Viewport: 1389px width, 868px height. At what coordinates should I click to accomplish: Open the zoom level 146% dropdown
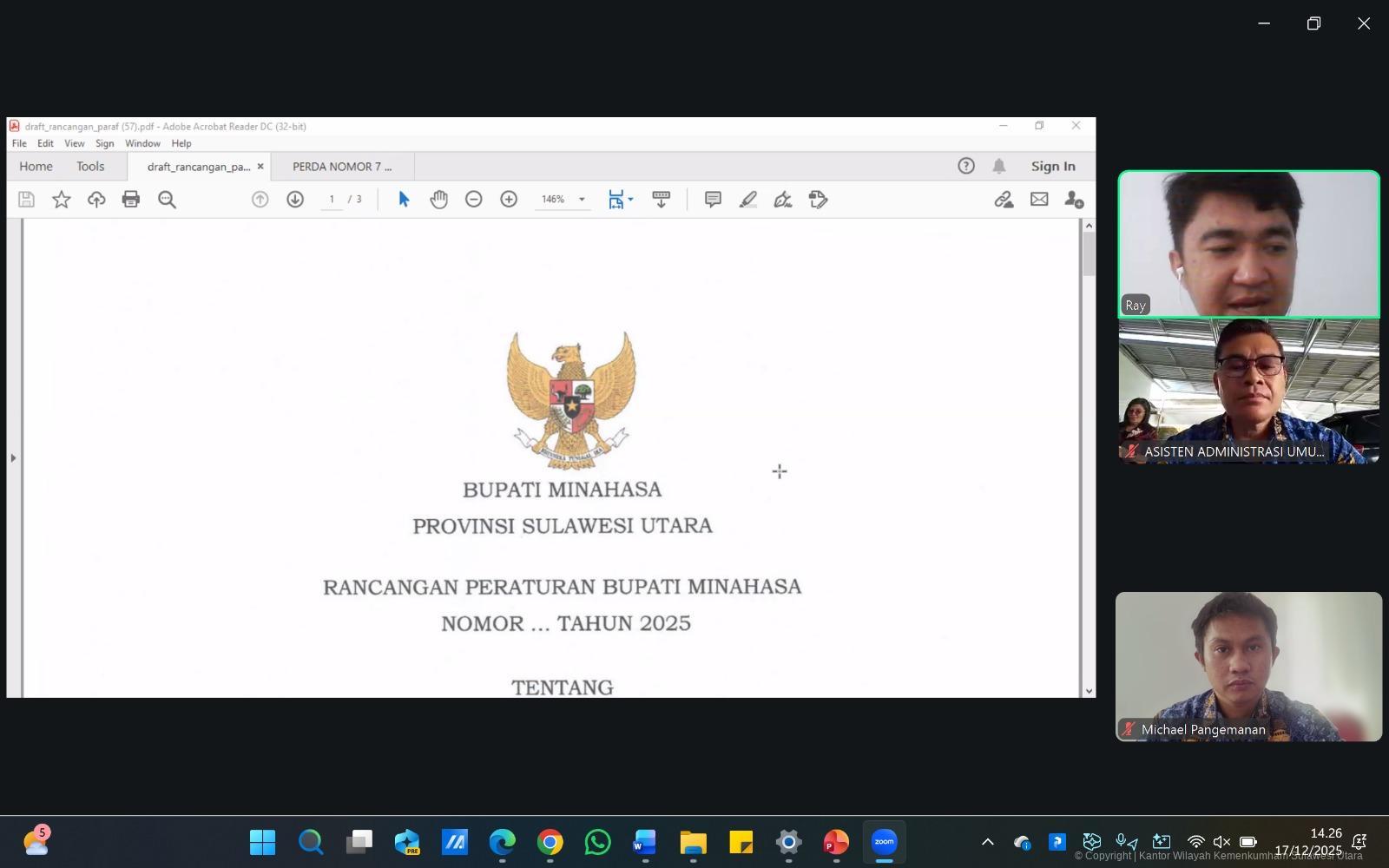click(582, 200)
